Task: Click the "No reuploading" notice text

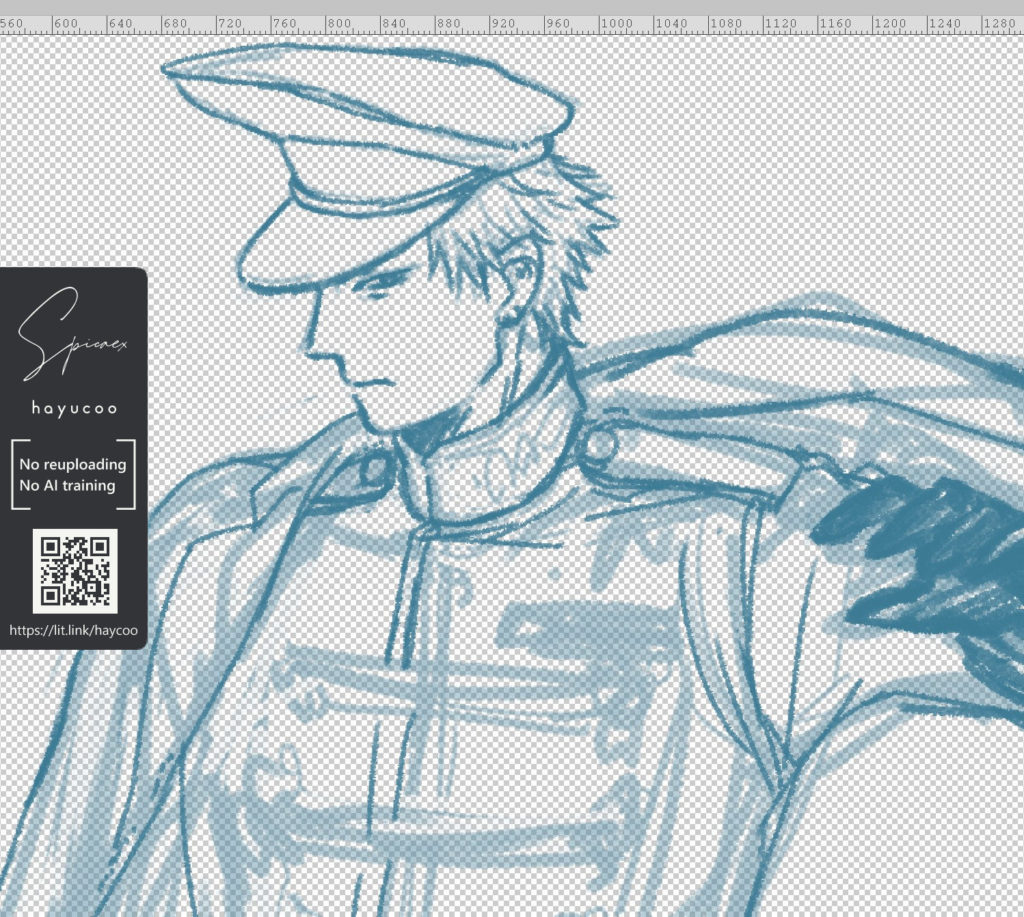Action: (x=73, y=464)
